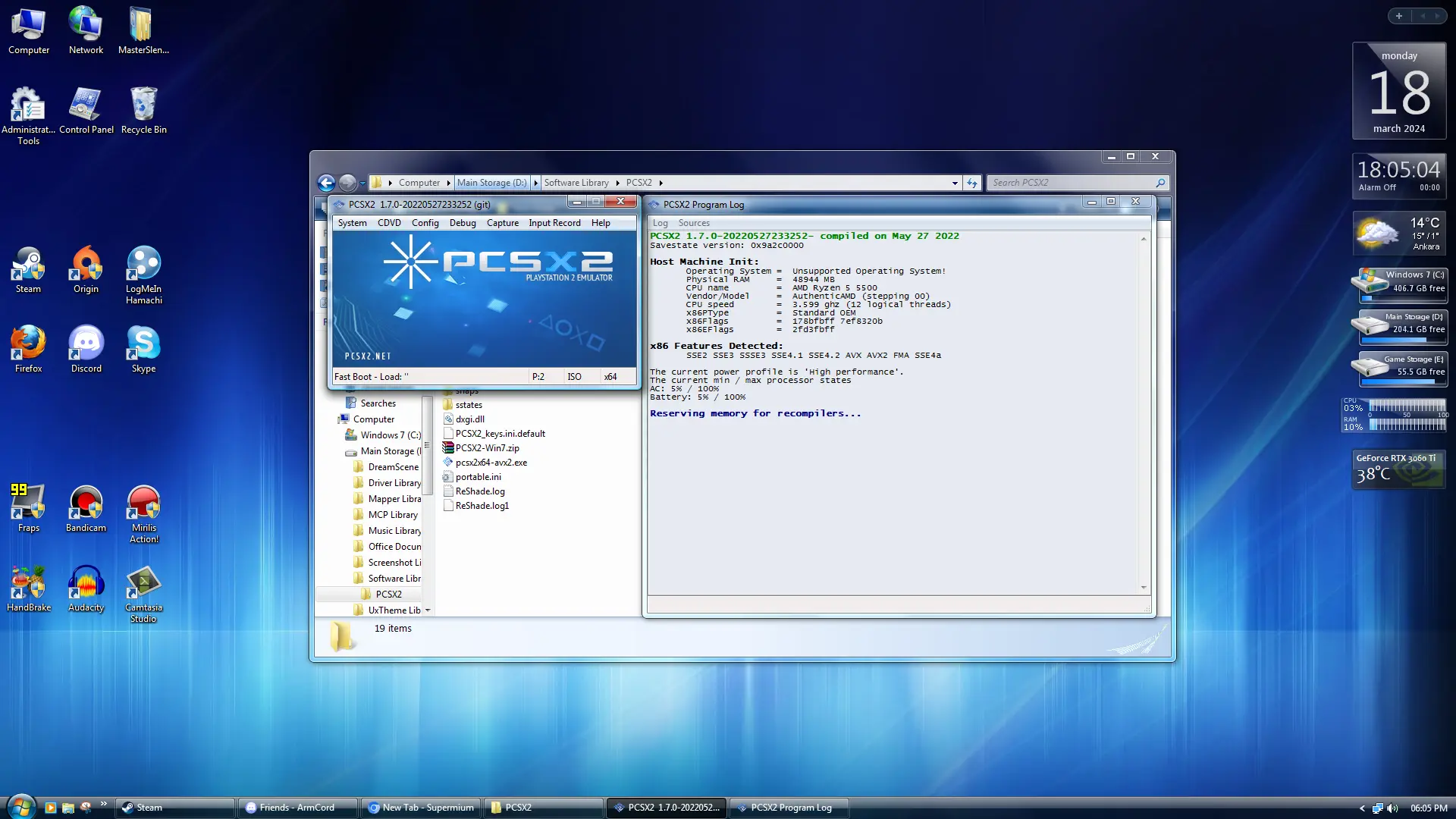Select the Mirillis Action! shortcut

coord(144,514)
